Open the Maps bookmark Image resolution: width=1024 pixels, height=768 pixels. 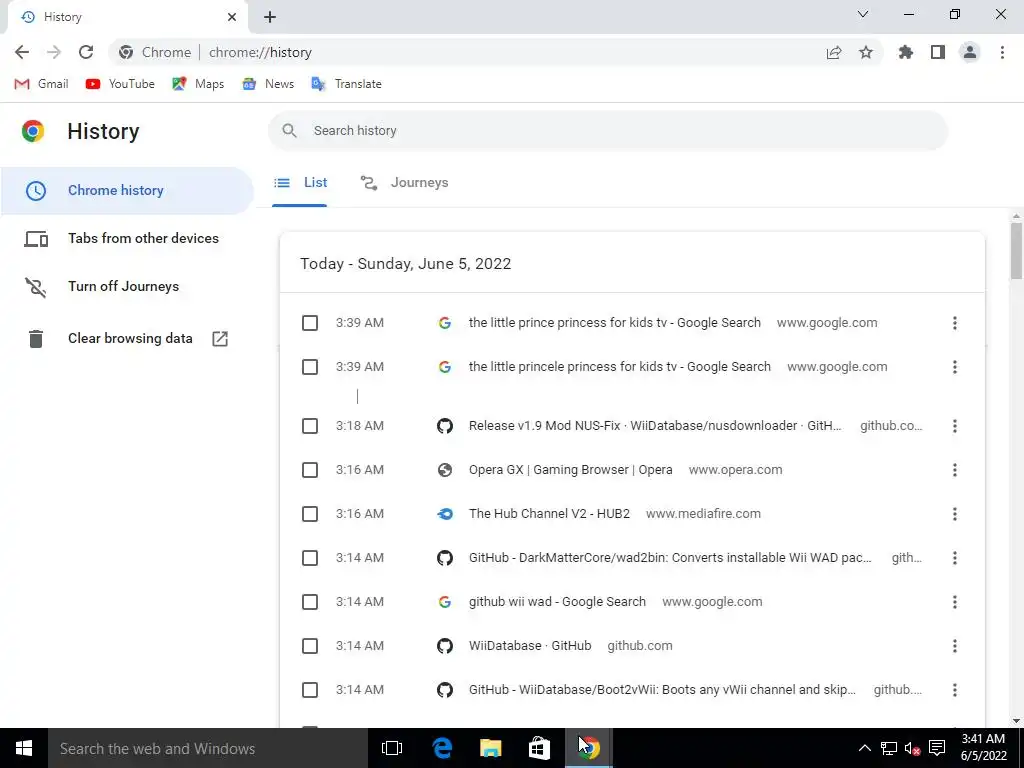coord(198,84)
